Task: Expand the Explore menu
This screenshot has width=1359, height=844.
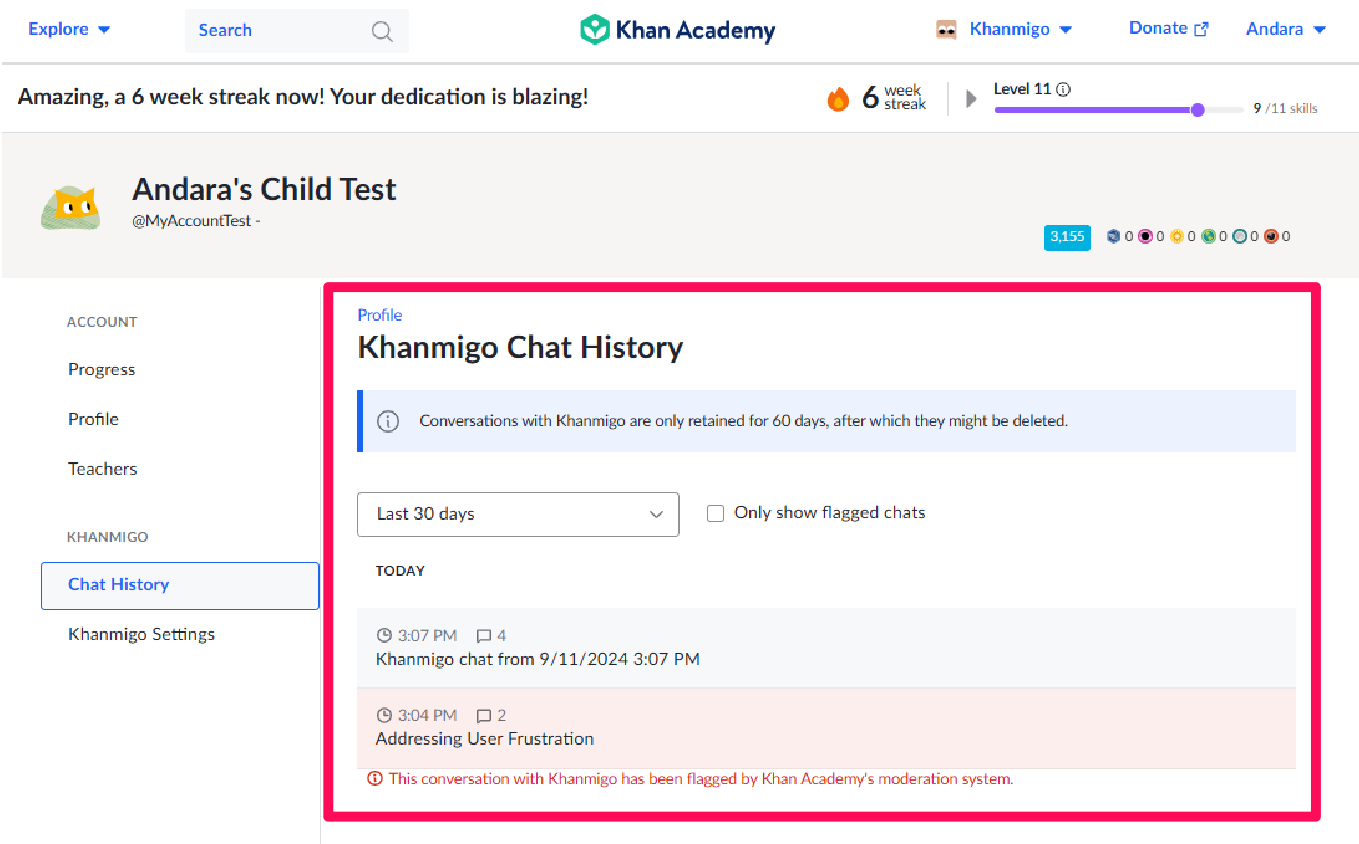Action: click(69, 29)
